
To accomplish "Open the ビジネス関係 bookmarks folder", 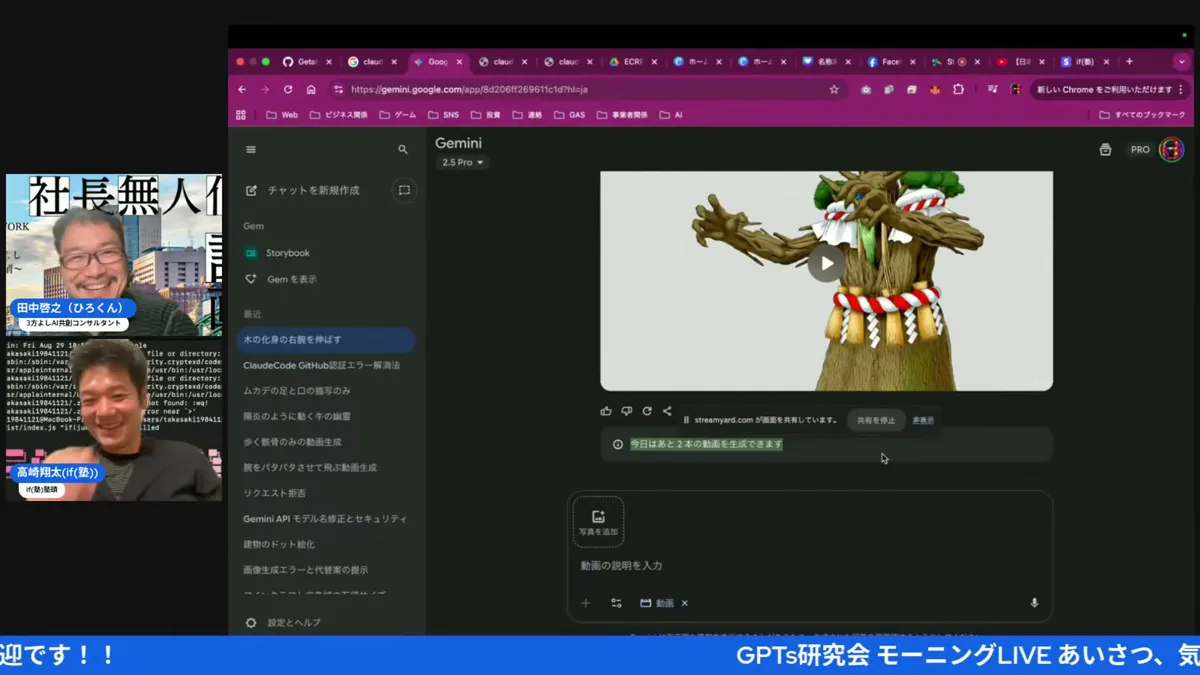I will [338, 115].
